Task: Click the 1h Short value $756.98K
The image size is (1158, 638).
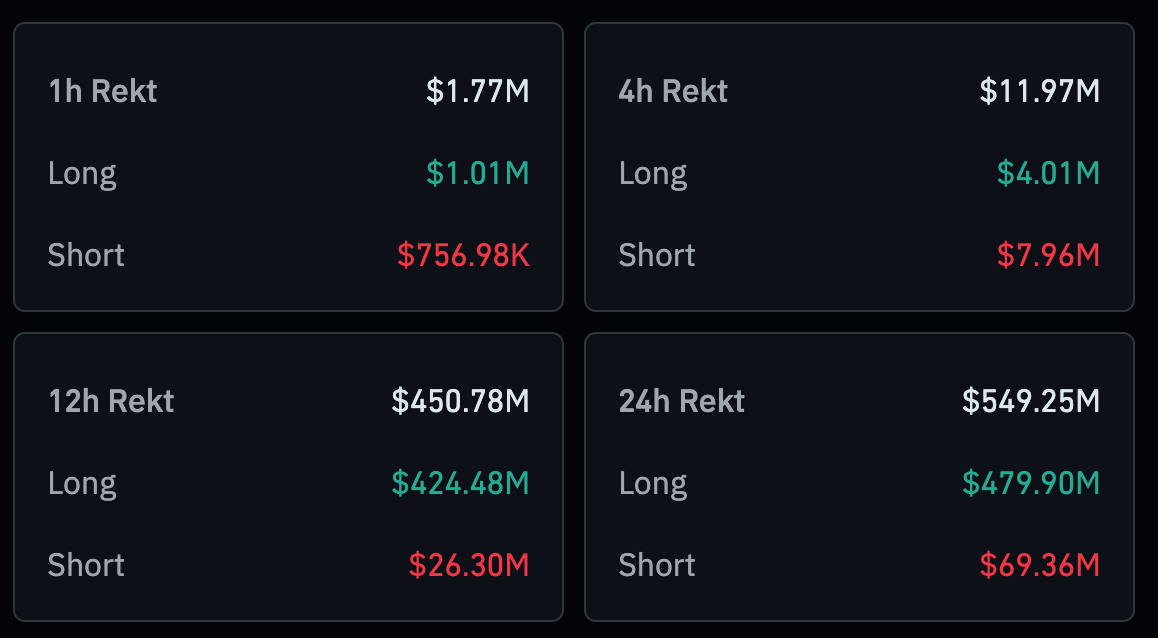Action: [463, 255]
